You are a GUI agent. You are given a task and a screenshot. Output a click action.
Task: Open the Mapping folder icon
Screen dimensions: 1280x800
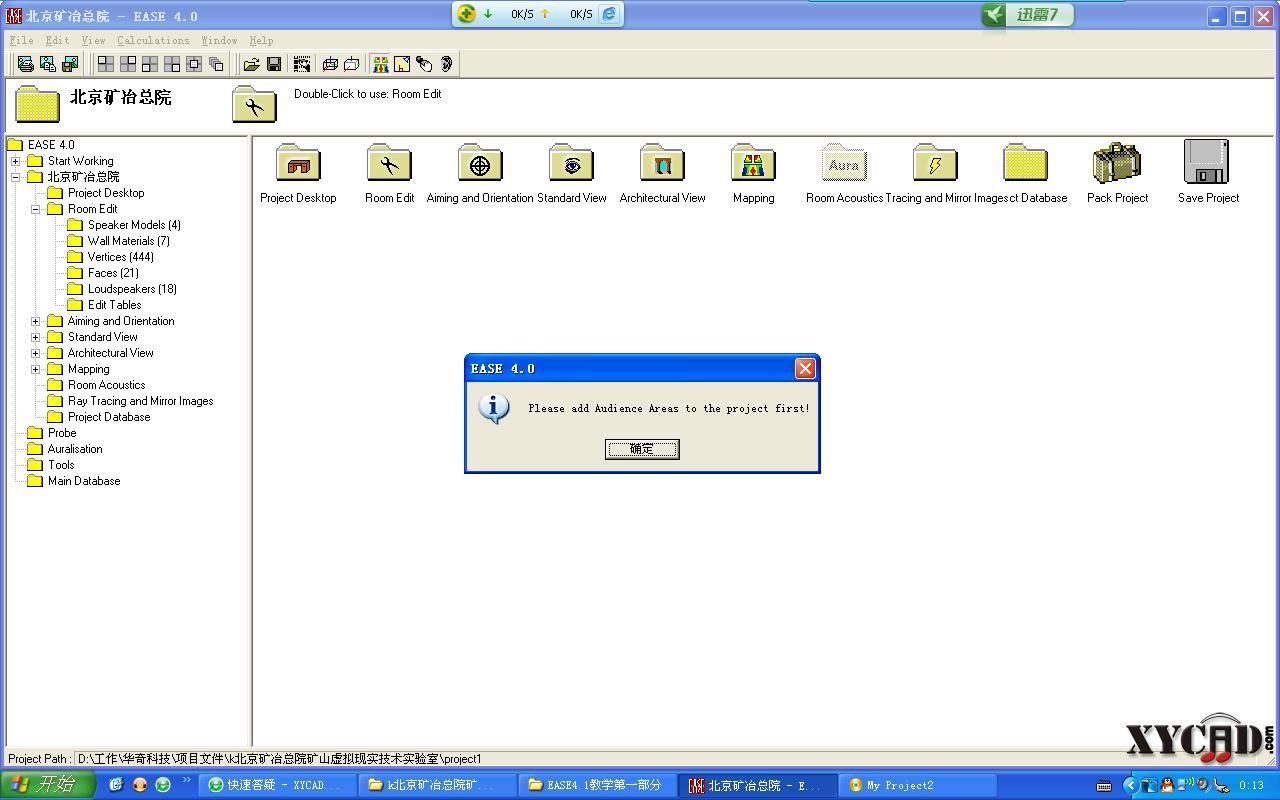753,163
